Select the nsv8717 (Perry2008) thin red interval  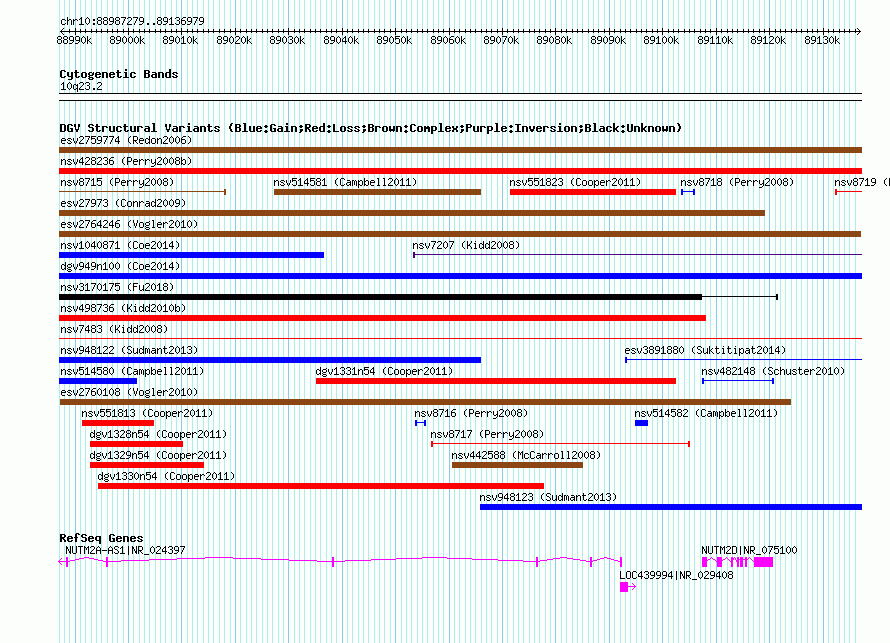pyautogui.click(x=561, y=444)
